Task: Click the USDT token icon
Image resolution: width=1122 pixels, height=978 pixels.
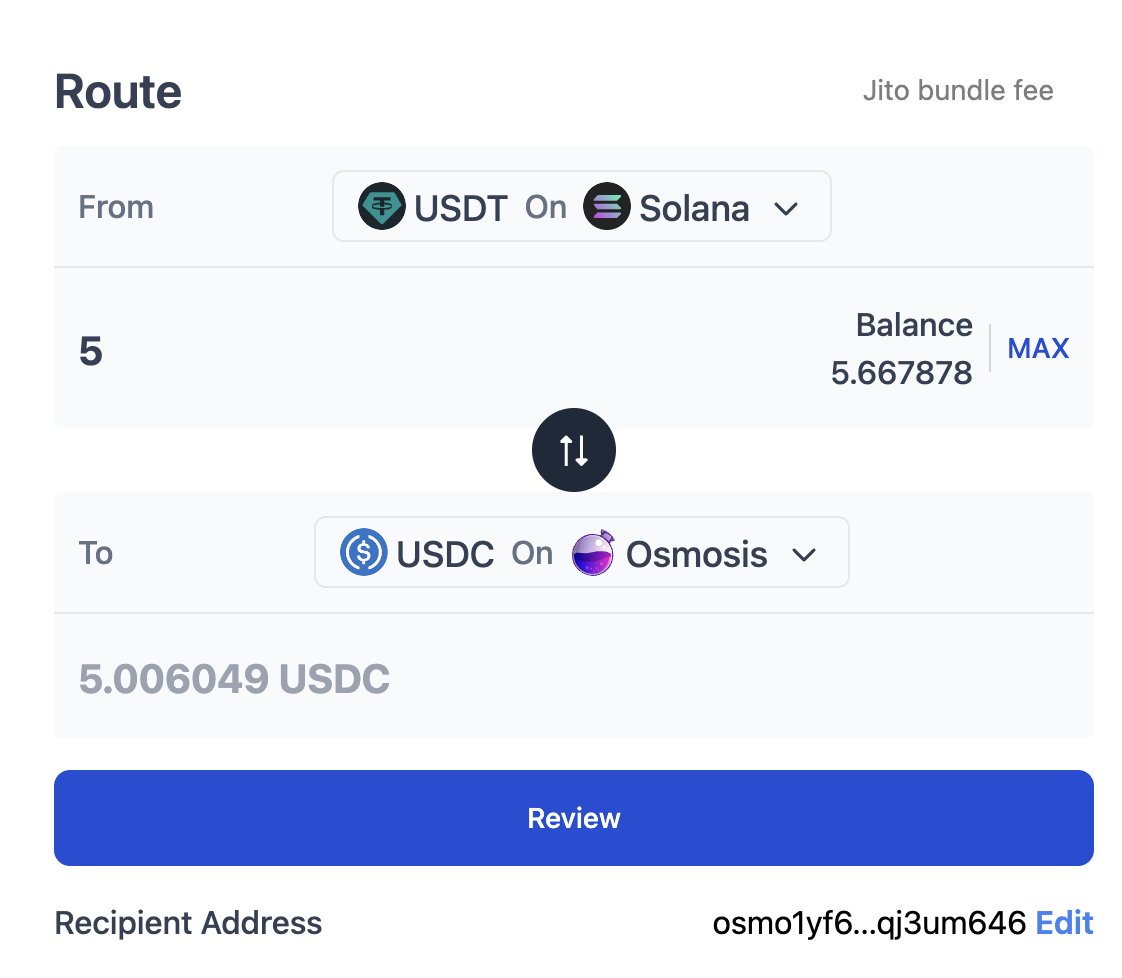Action: pyautogui.click(x=381, y=206)
